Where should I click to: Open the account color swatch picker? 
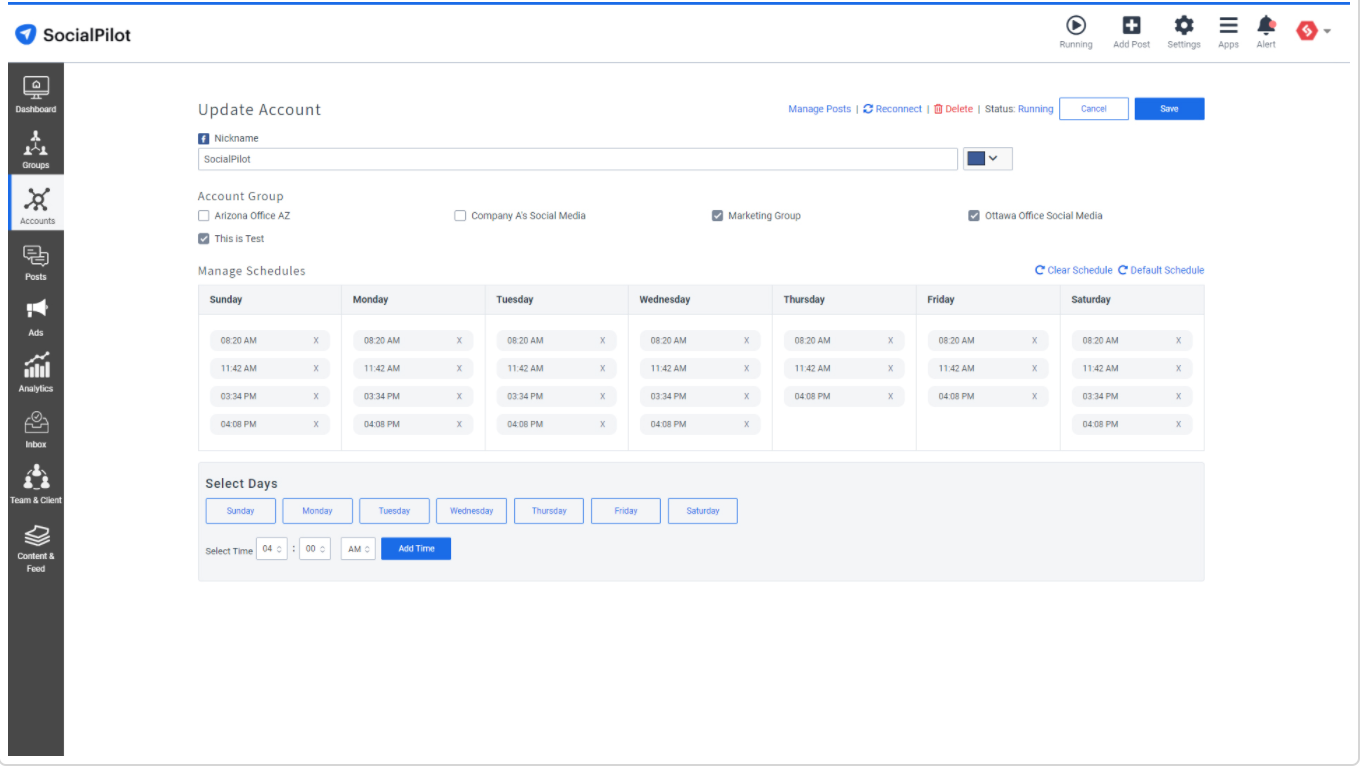click(987, 159)
